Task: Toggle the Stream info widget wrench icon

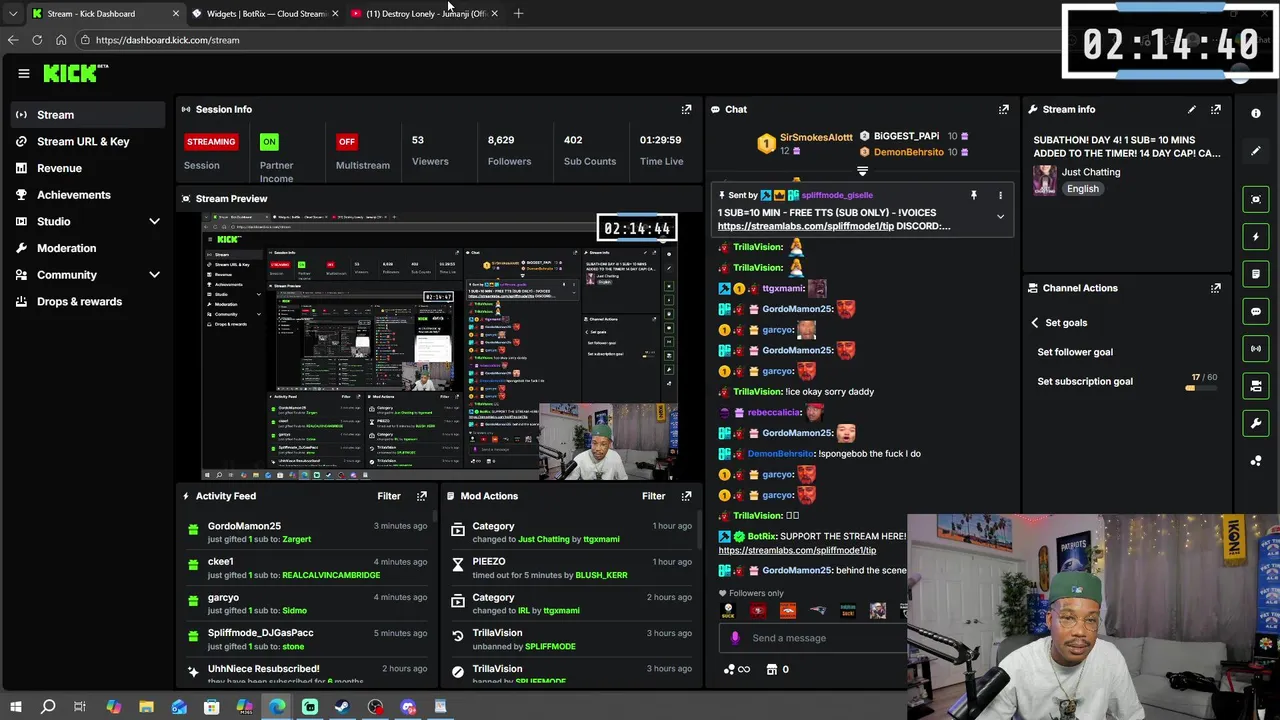Action: pyautogui.click(x=1256, y=423)
